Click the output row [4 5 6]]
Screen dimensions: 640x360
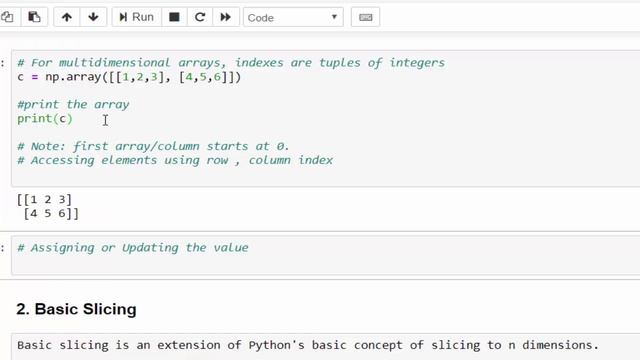51,213
